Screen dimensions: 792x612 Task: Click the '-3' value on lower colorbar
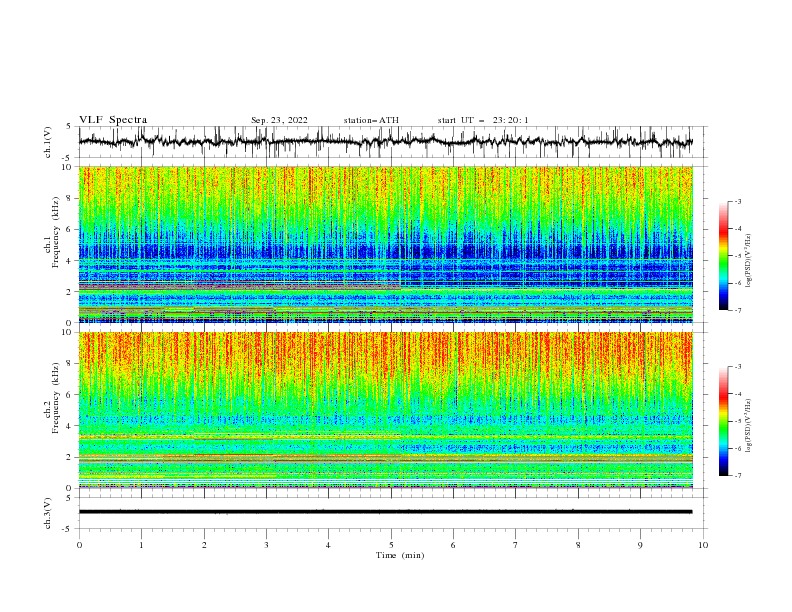[738, 367]
